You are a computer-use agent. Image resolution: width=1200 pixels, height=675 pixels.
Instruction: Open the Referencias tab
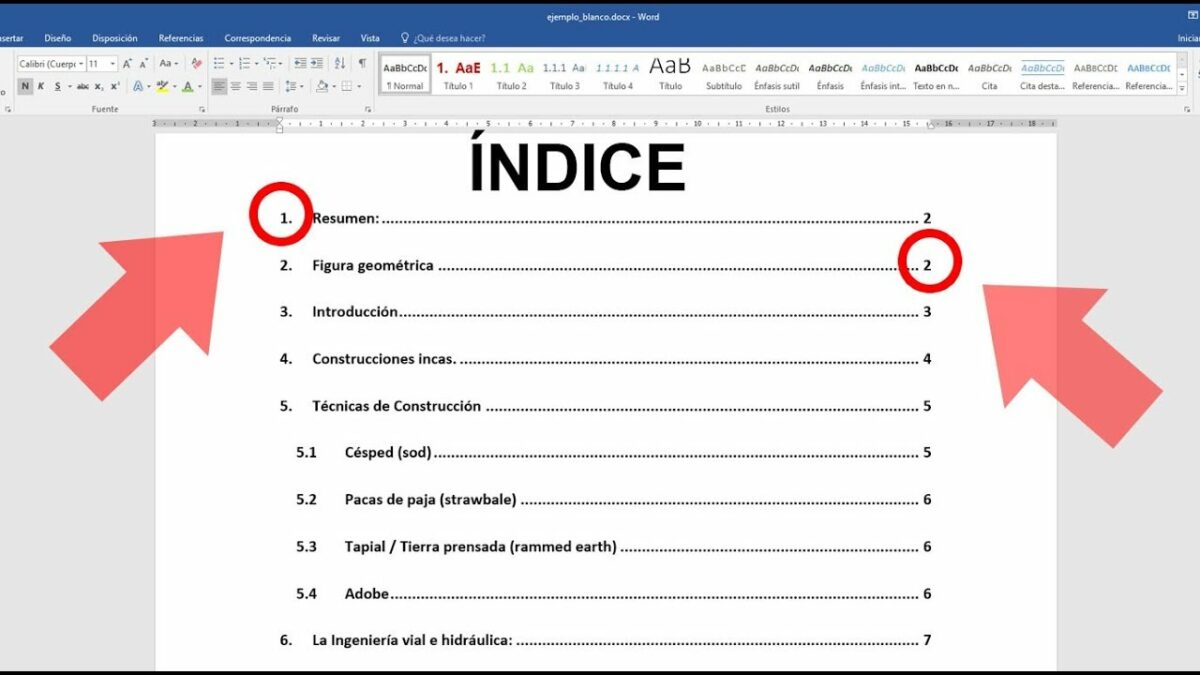click(180, 37)
